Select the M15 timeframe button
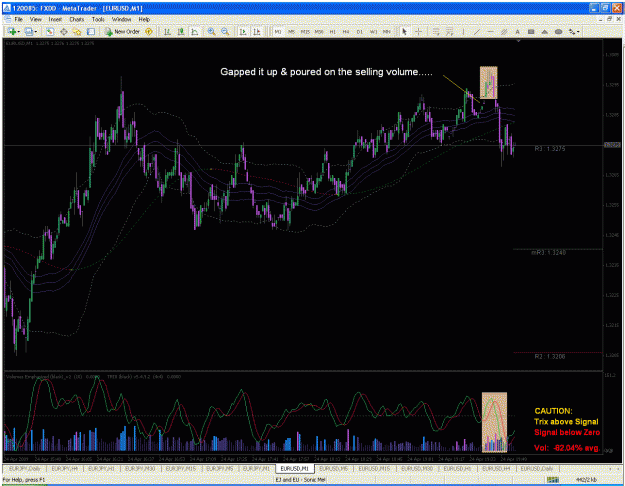Image resolution: width=625 pixels, height=486 pixels. point(305,31)
